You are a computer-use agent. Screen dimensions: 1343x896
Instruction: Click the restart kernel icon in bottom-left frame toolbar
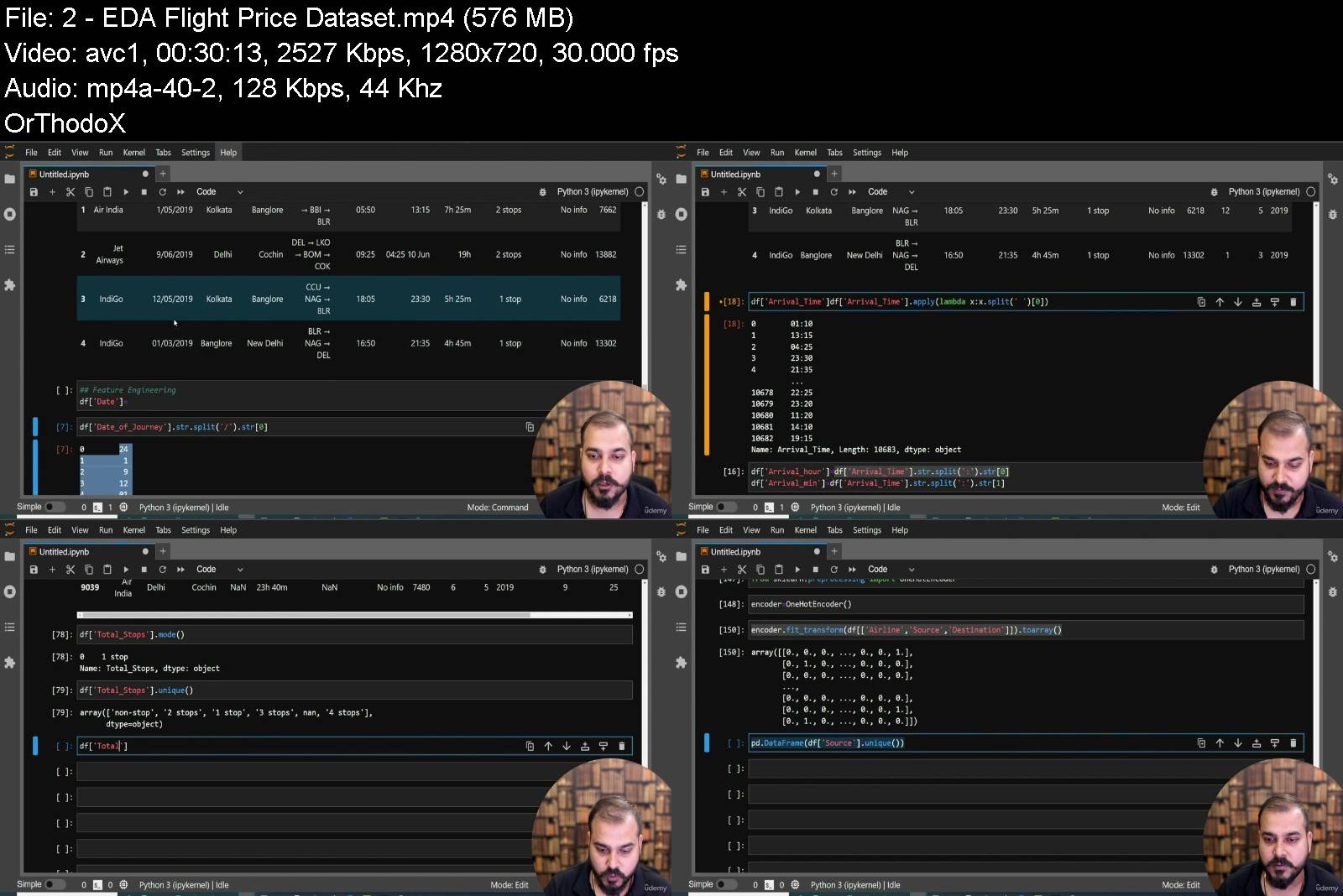(x=162, y=570)
